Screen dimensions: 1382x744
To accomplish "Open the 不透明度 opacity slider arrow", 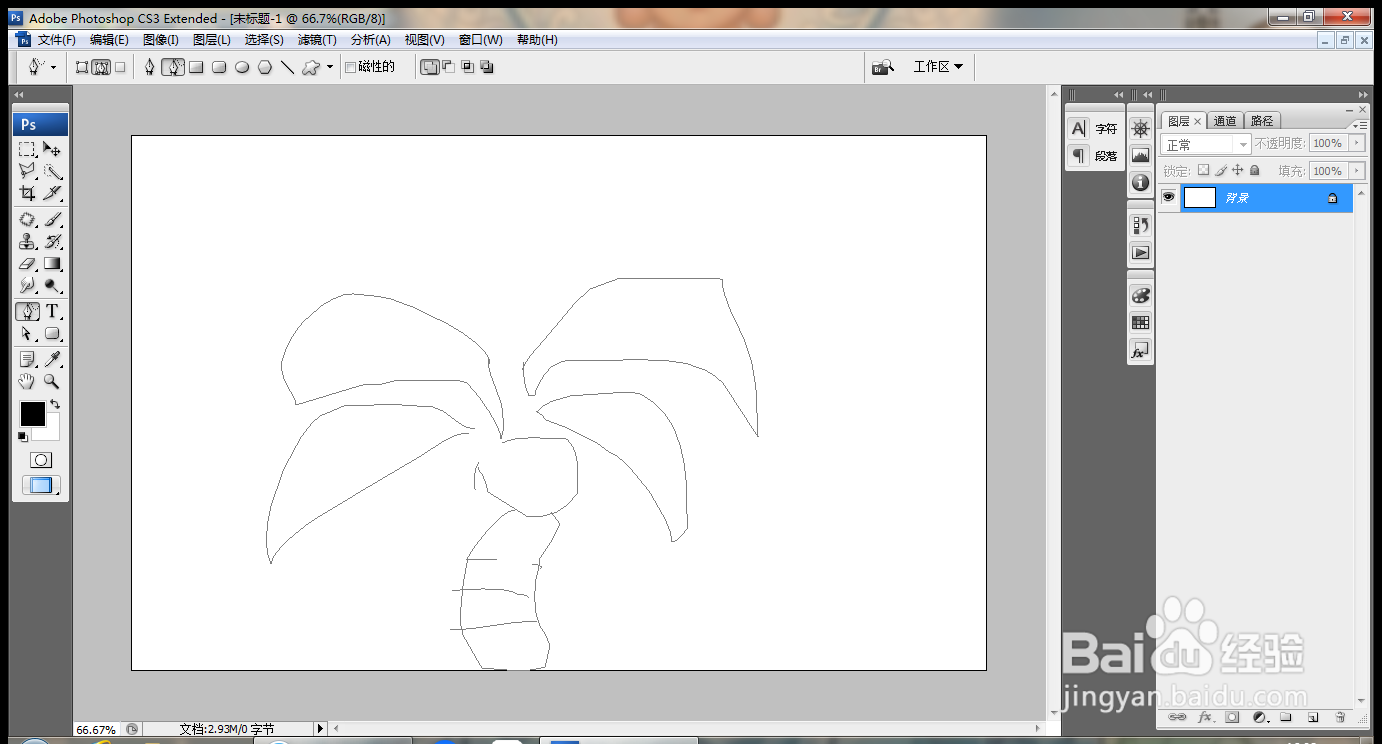I will pyautogui.click(x=1357, y=144).
